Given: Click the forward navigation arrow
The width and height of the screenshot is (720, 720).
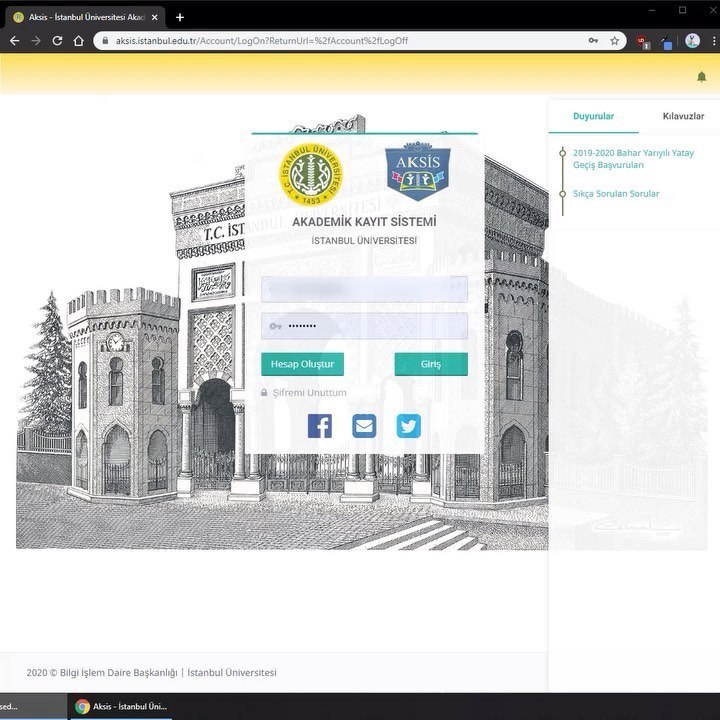Looking at the screenshot, I should click(36, 41).
